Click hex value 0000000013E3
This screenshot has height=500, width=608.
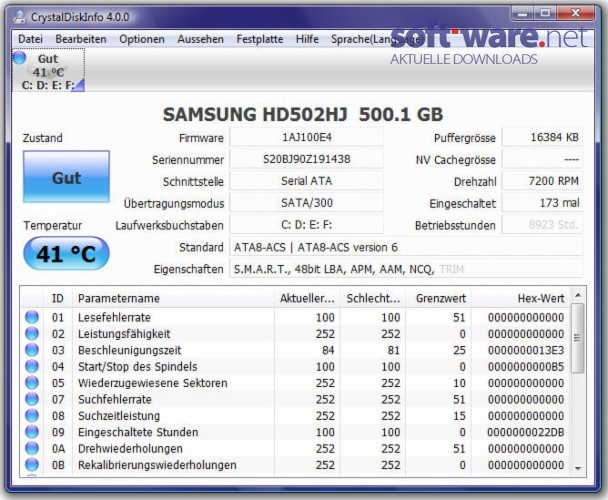click(x=526, y=350)
